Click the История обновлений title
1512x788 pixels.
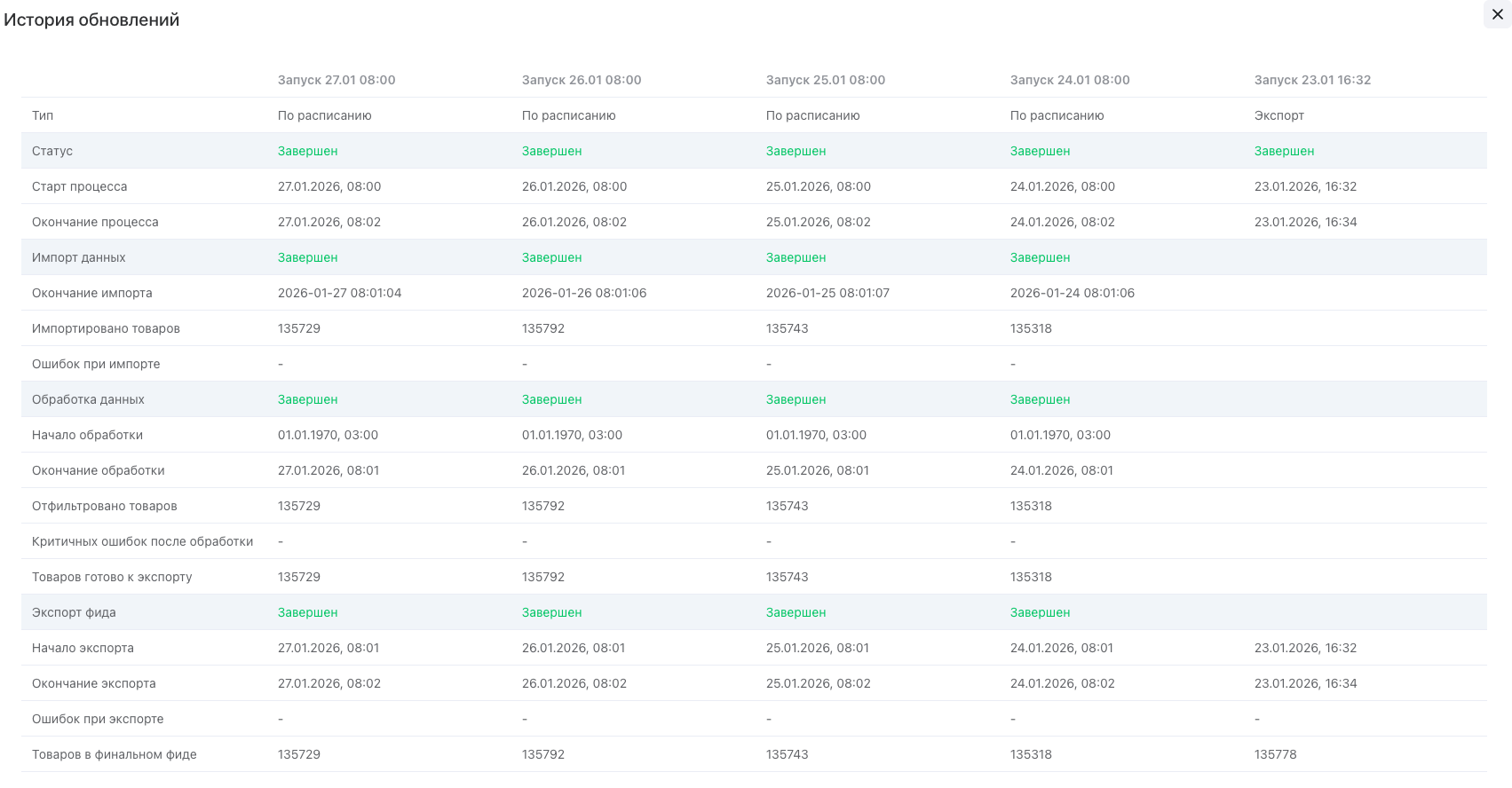[x=91, y=20]
